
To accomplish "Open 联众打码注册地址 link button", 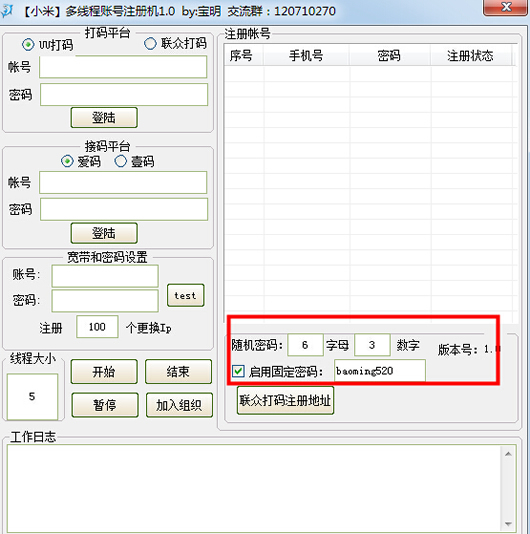I will [285, 400].
